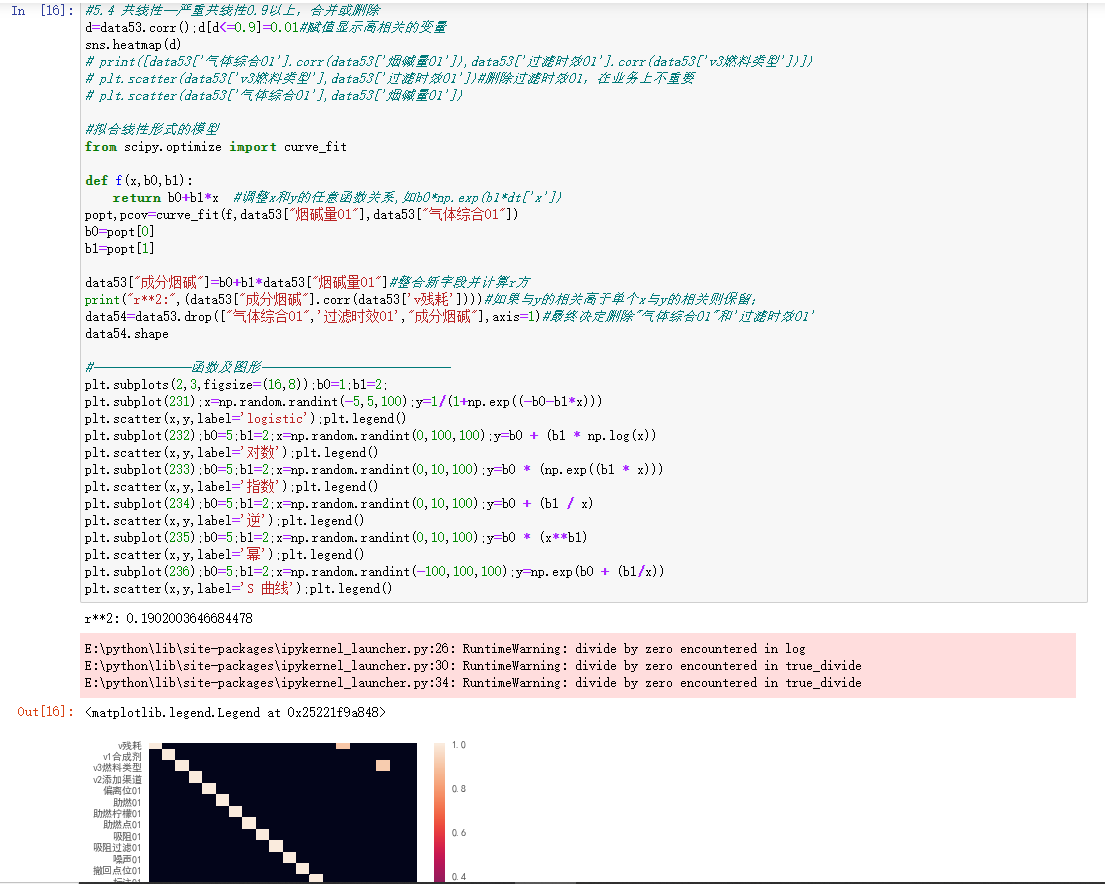Screen dimensions: 1105x884
Task: Place cursor on the line 'd=data53.corr();d[d<=0.9]=0.01'
Action: [x=266, y=27]
